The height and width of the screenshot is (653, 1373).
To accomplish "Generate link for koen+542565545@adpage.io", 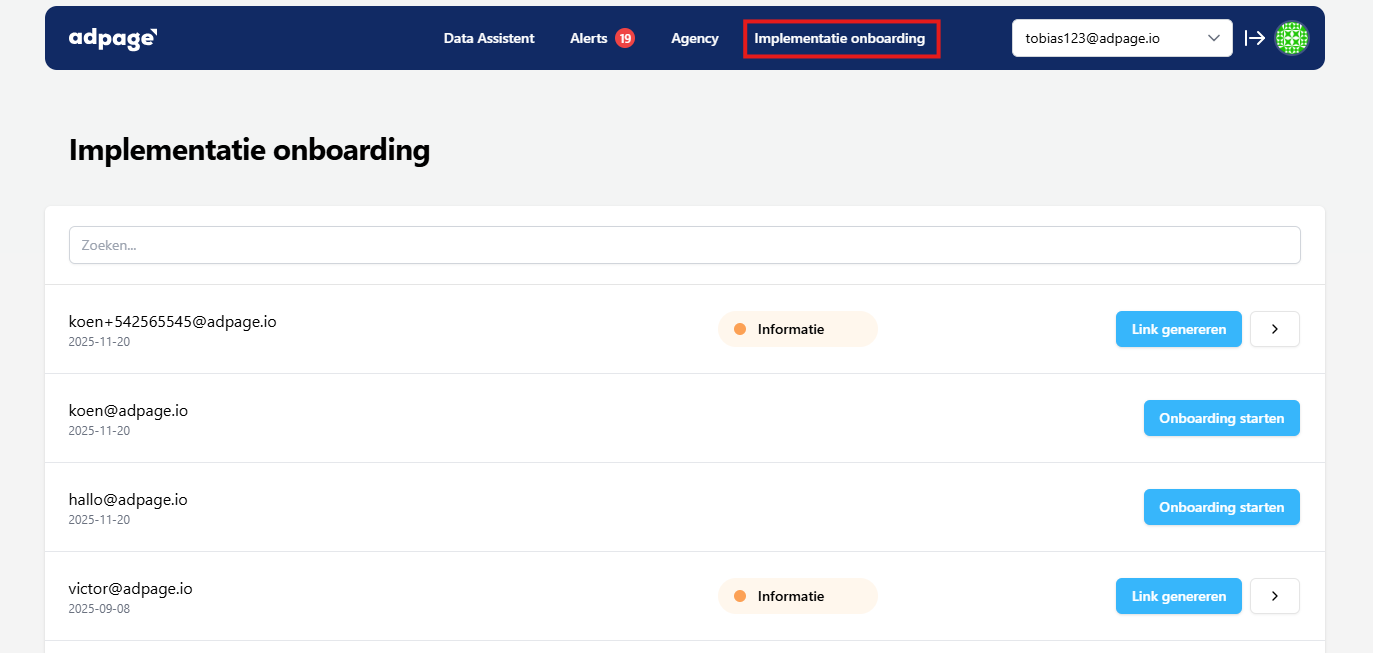I will click(1178, 329).
